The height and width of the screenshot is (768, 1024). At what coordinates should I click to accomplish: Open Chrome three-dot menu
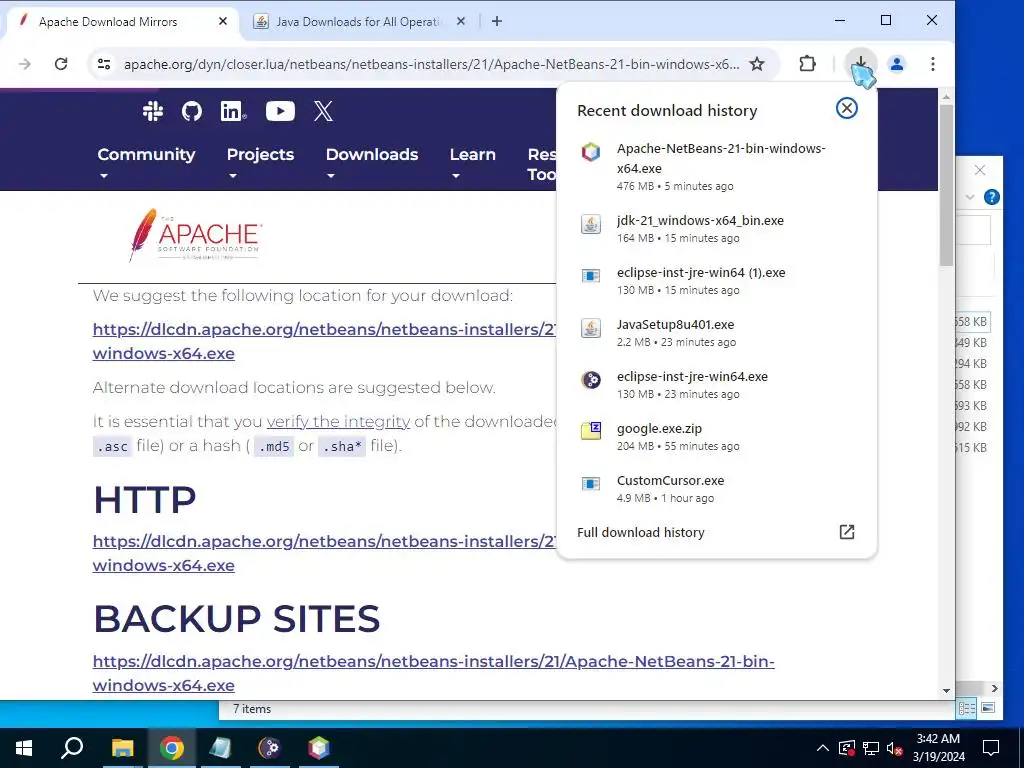(x=933, y=64)
